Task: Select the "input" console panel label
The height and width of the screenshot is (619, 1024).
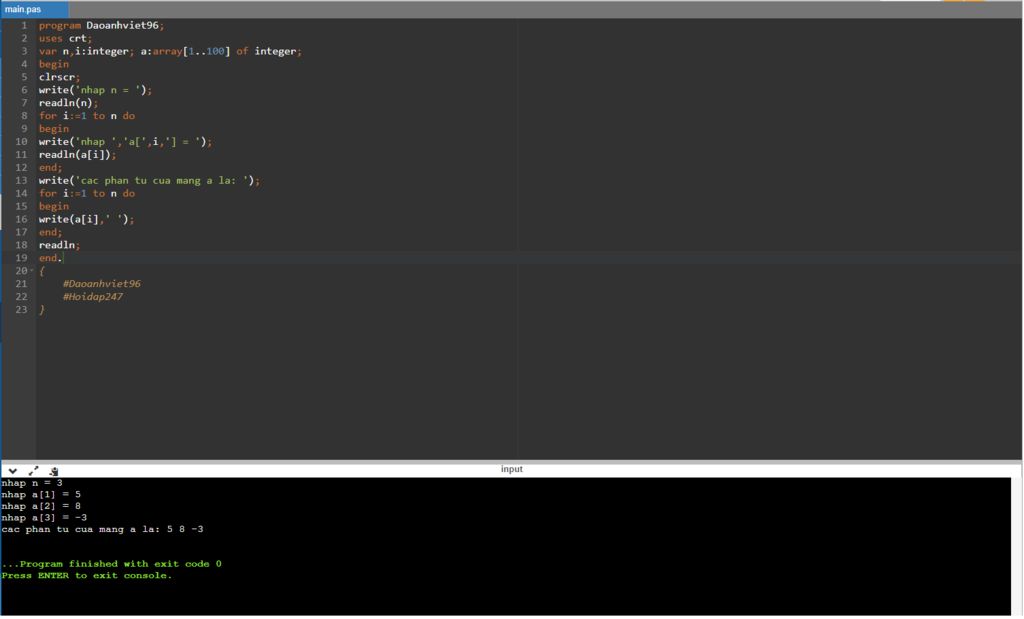Action: pyautogui.click(x=511, y=469)
